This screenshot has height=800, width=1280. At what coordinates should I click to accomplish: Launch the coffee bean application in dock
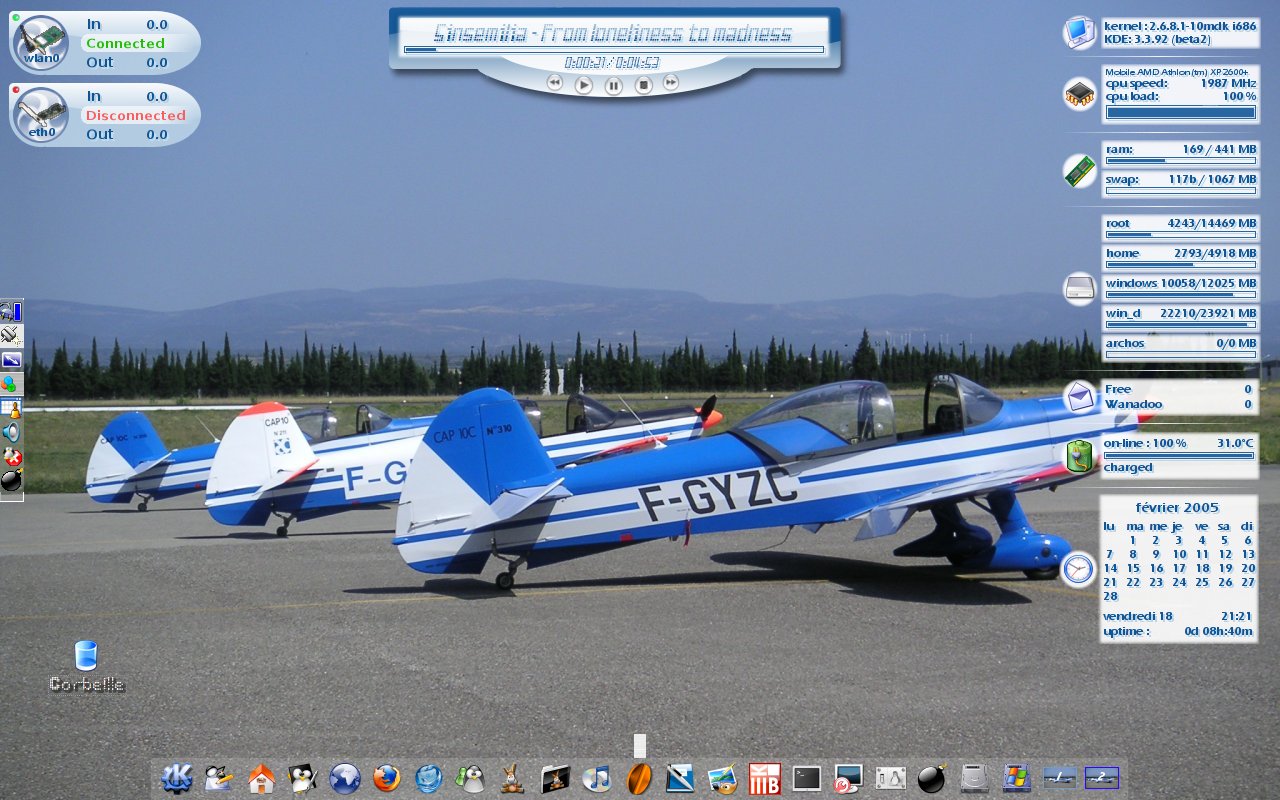click(x=639, y=777)
